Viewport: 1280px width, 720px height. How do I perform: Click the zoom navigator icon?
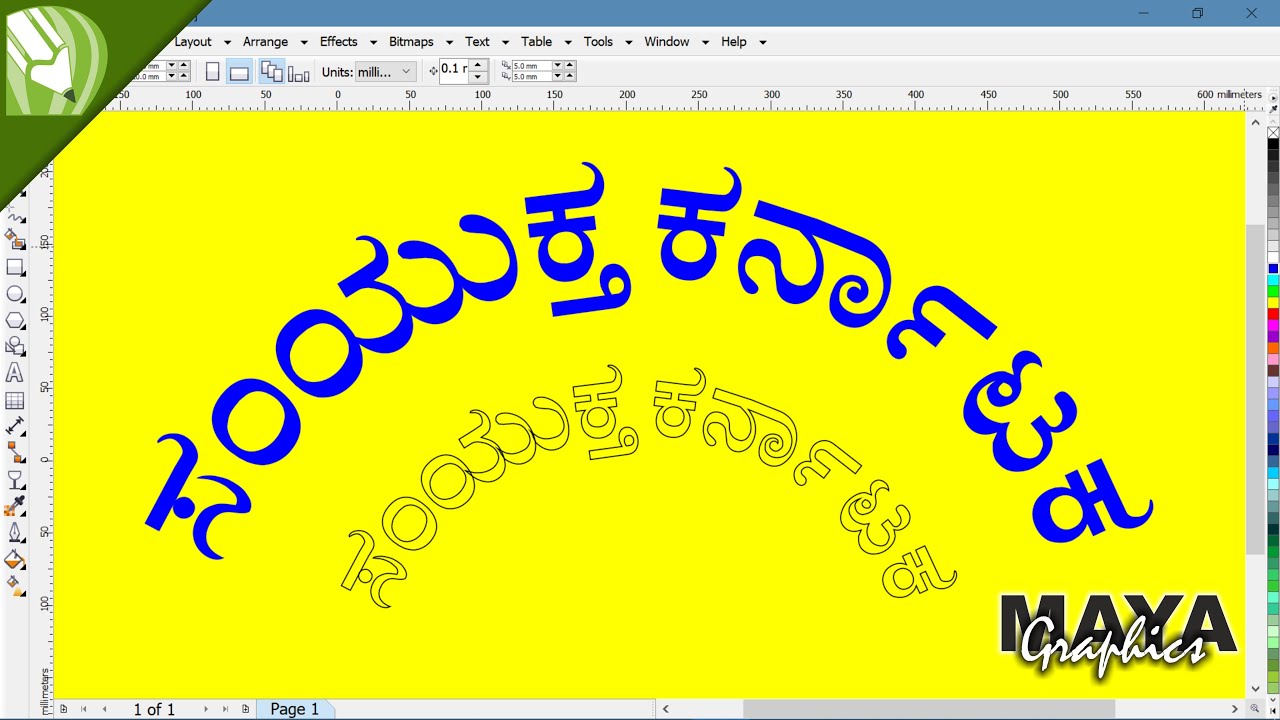pyautogui.click(x=1255, y=709)
